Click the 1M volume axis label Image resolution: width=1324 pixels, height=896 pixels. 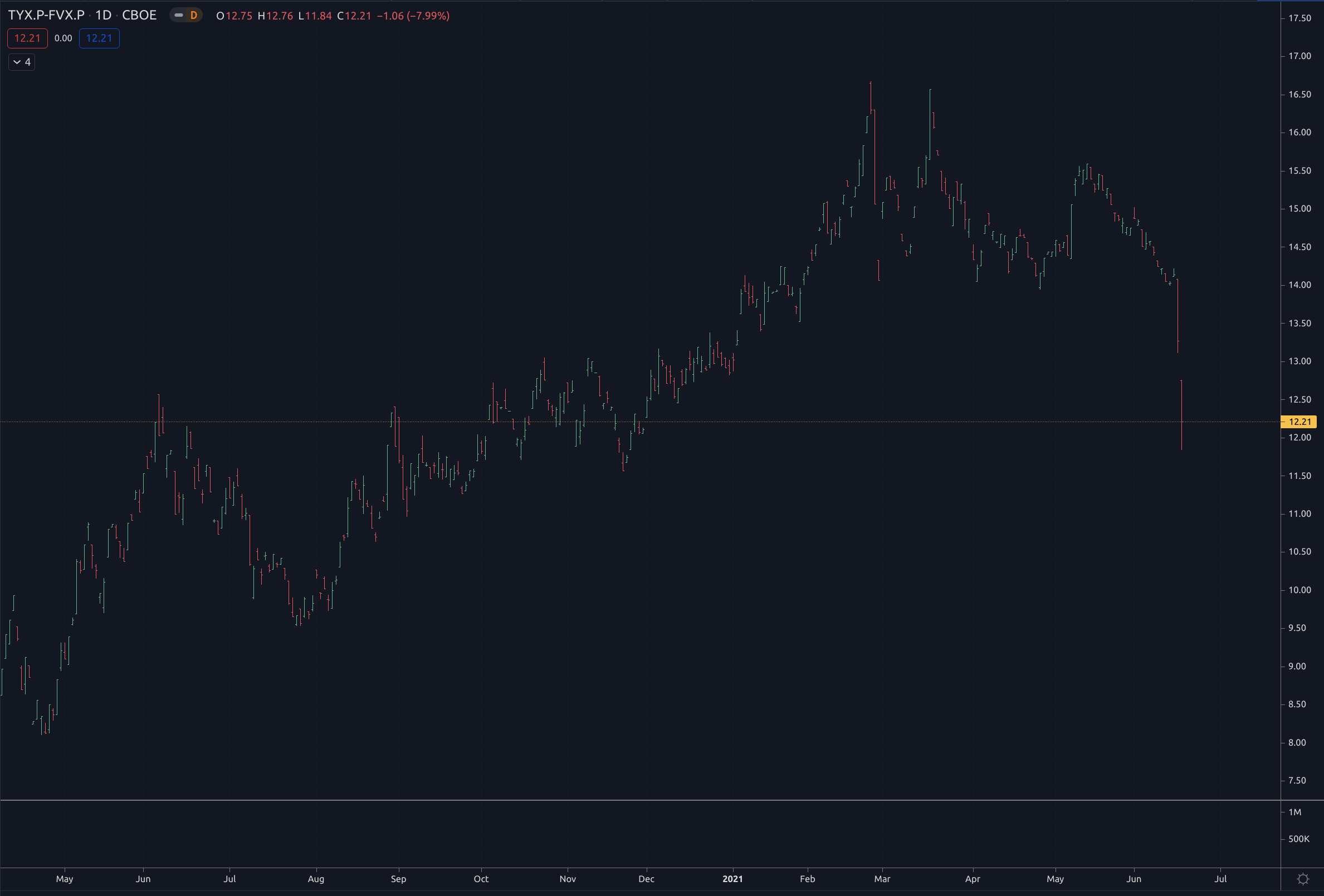click(x=1295, y=812)
